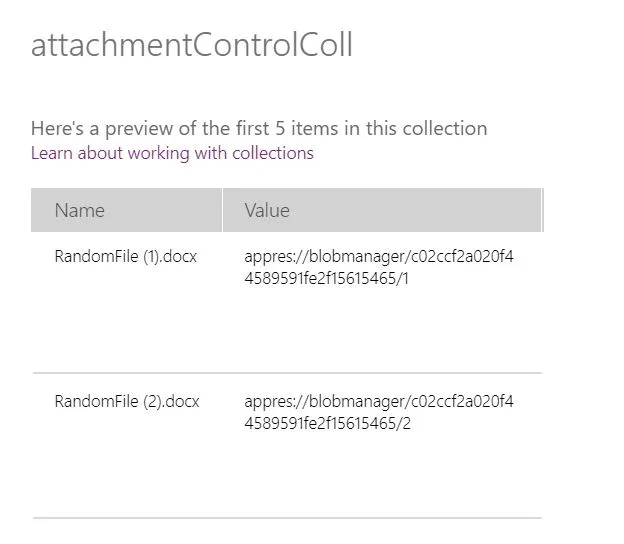Select the RandomFile (1).docx name cell
Screen dimensions: 624x544
coord(126,257)
